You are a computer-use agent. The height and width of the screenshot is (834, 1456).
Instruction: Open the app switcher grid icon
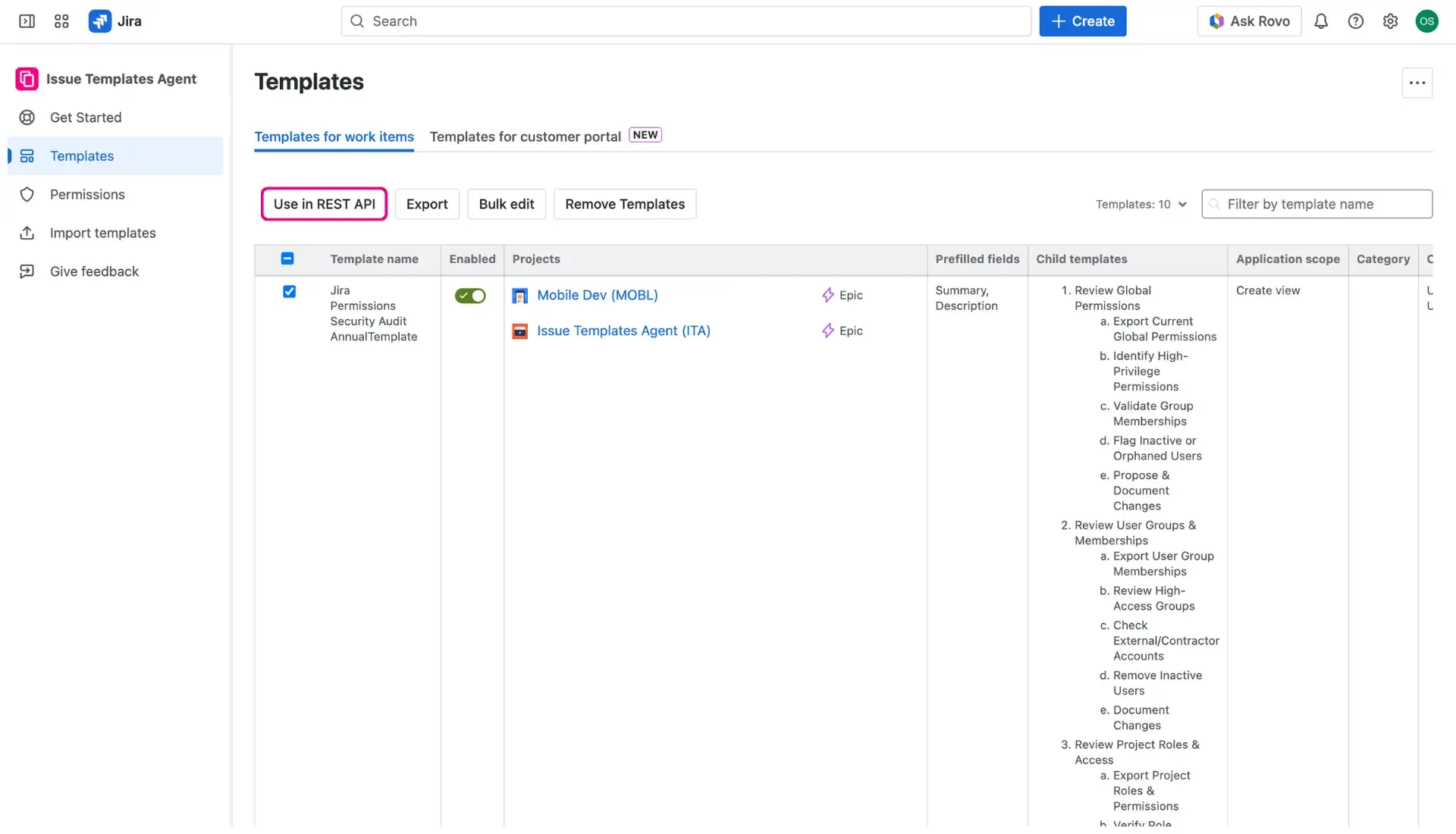click(61, 20)
